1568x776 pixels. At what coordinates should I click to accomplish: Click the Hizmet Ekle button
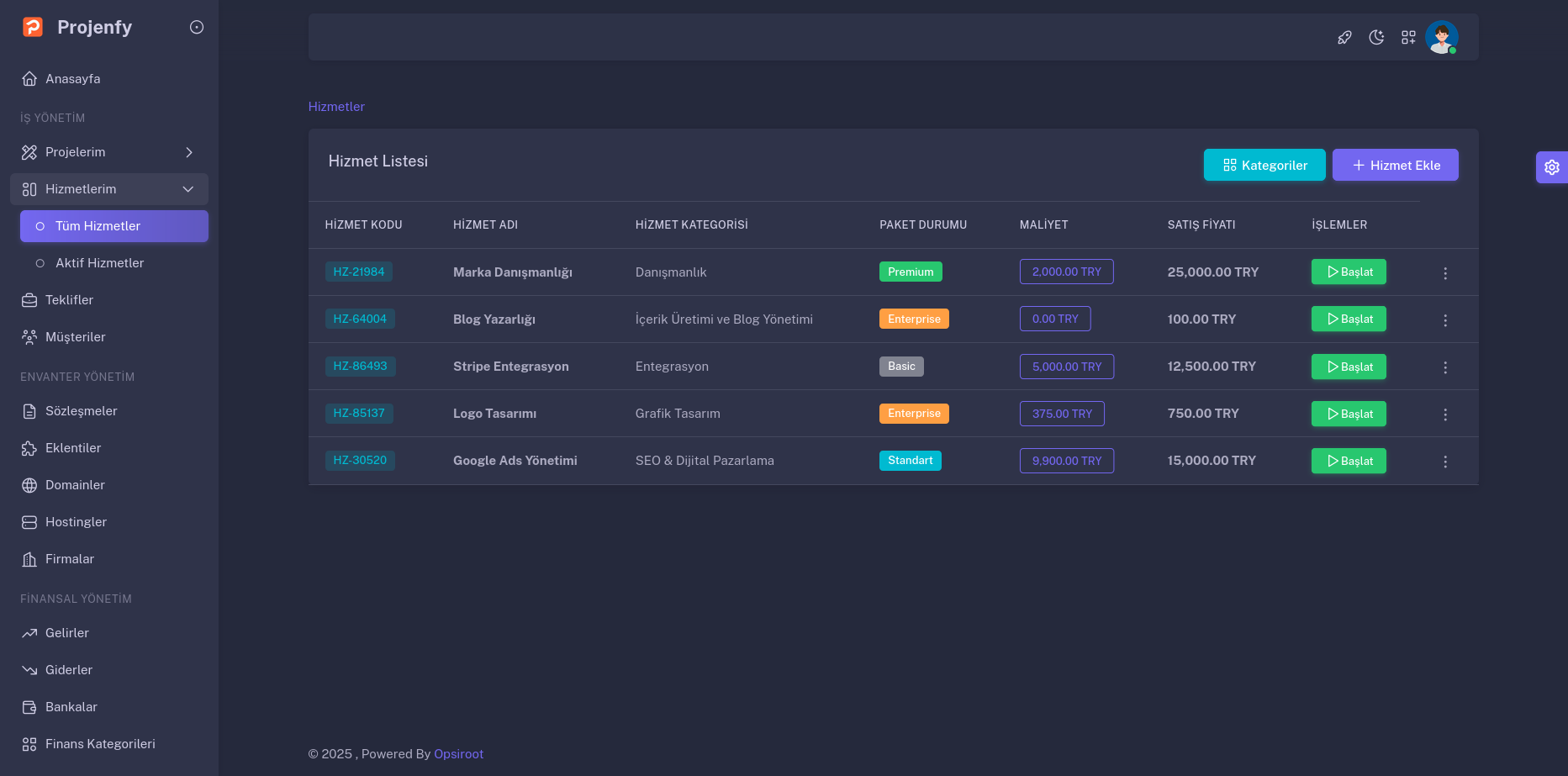click(1395, 165)
